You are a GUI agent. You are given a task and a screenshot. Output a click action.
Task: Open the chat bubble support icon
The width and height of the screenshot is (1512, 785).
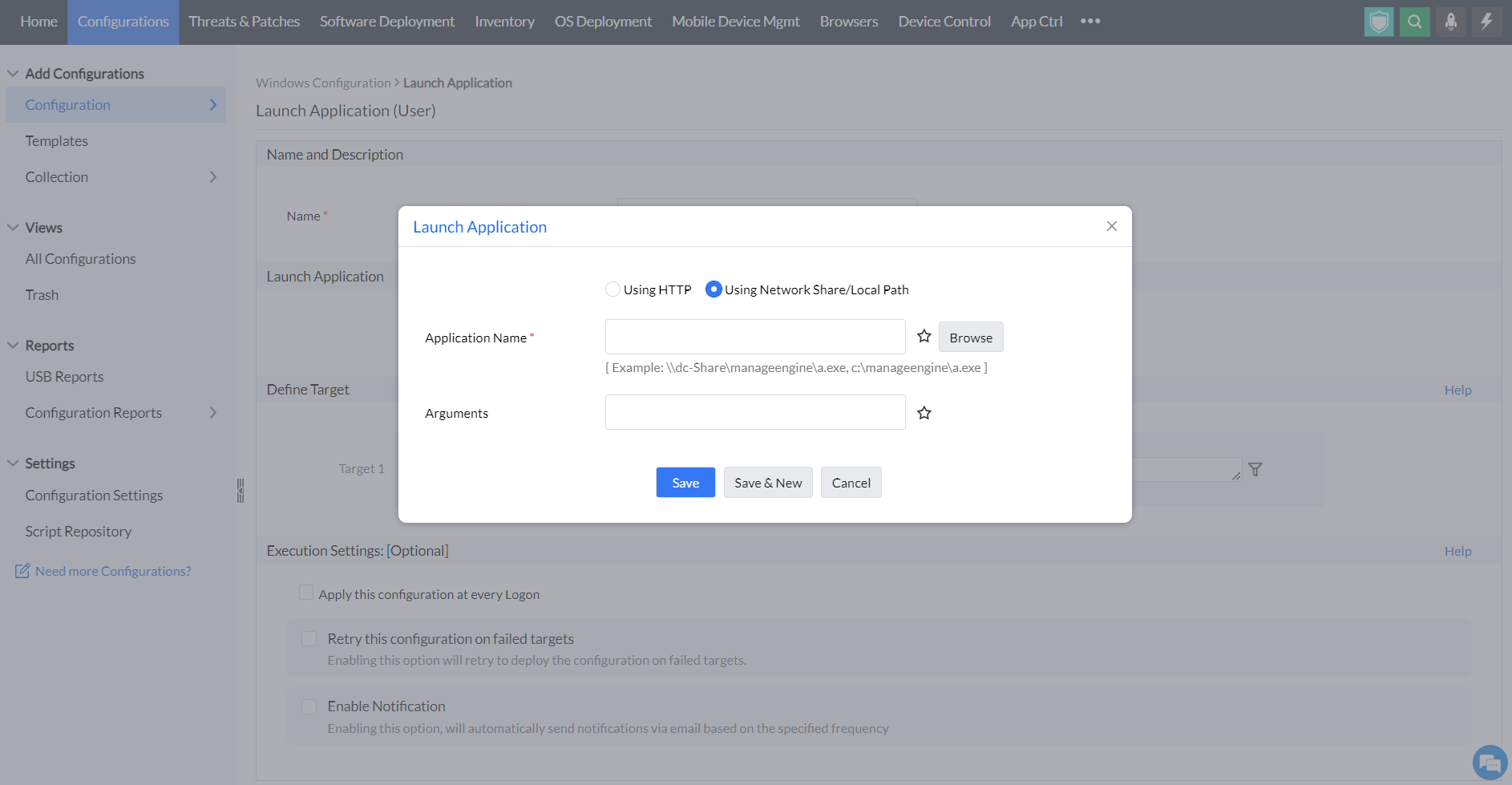click(x=1490, y=763)
